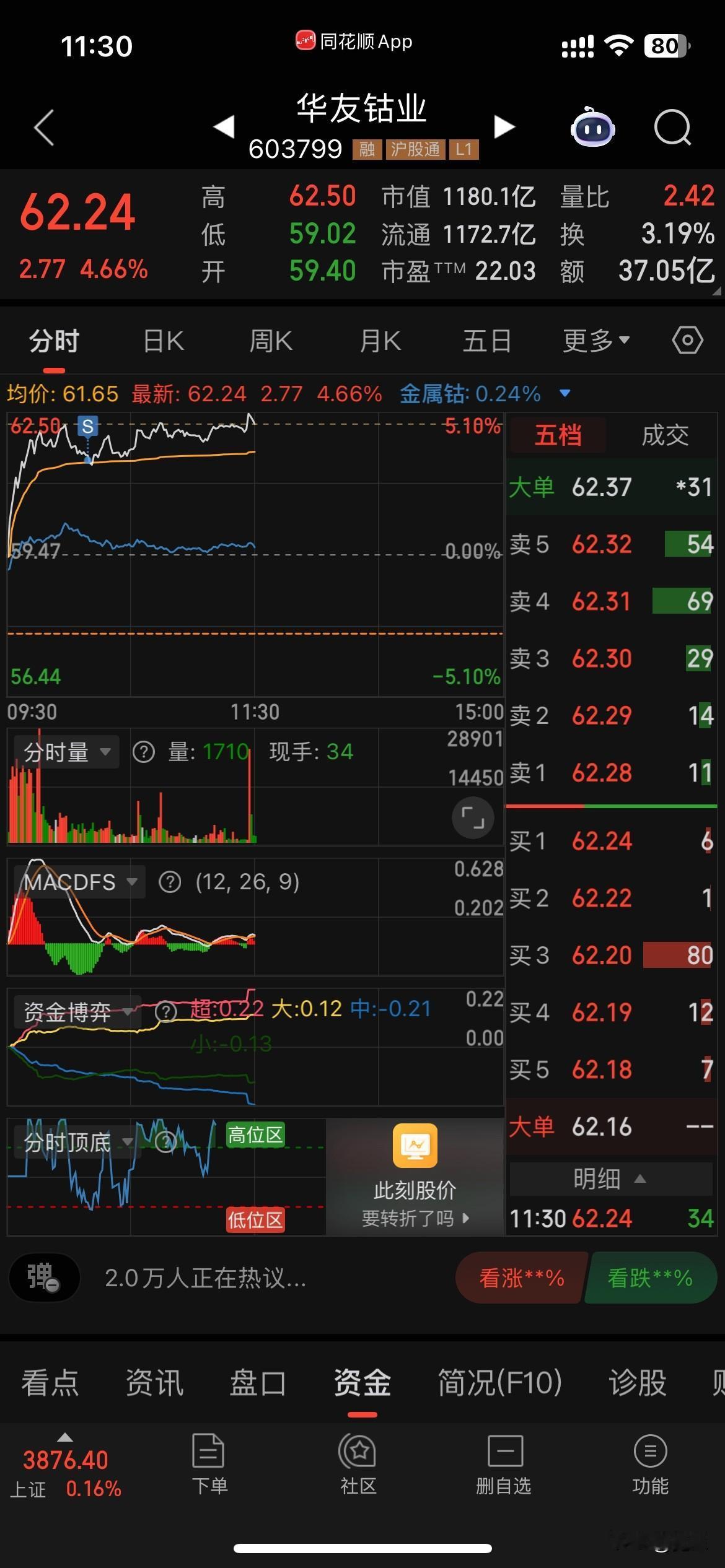Open 更多 chart period dropdown
Image resolution: width=725 pixels, height=1568 pixels.
click(596, 341)
